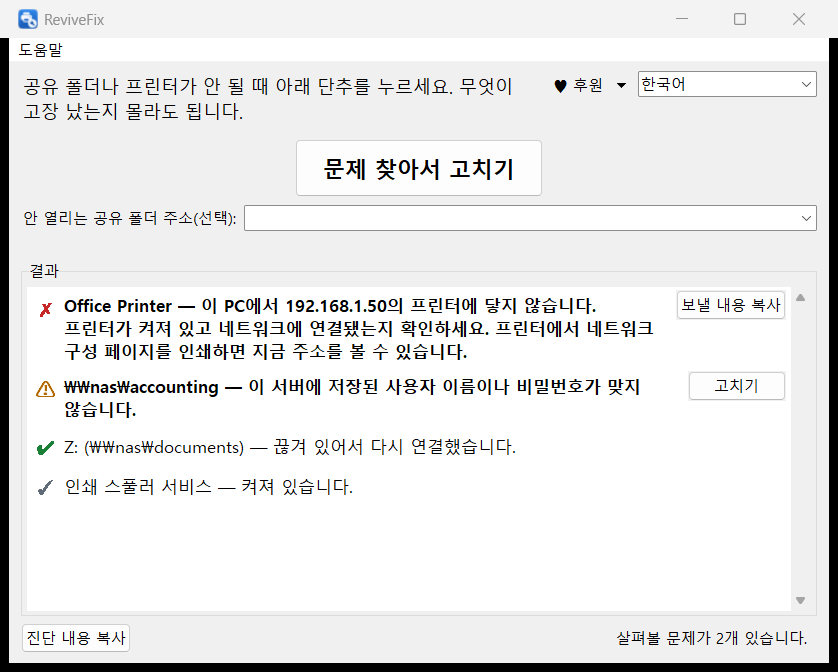Click the 진단 내용 복사 button
Viewport: 838px width, 672px height.
click(76, 638)
